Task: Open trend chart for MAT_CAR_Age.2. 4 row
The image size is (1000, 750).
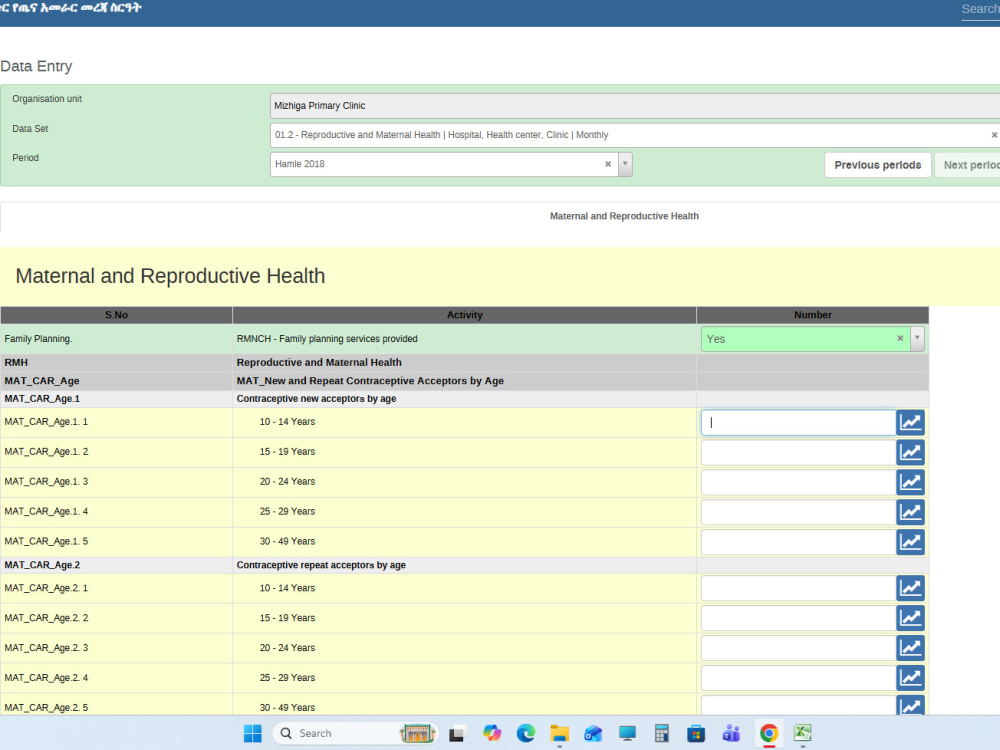Action: pos(910,679)
